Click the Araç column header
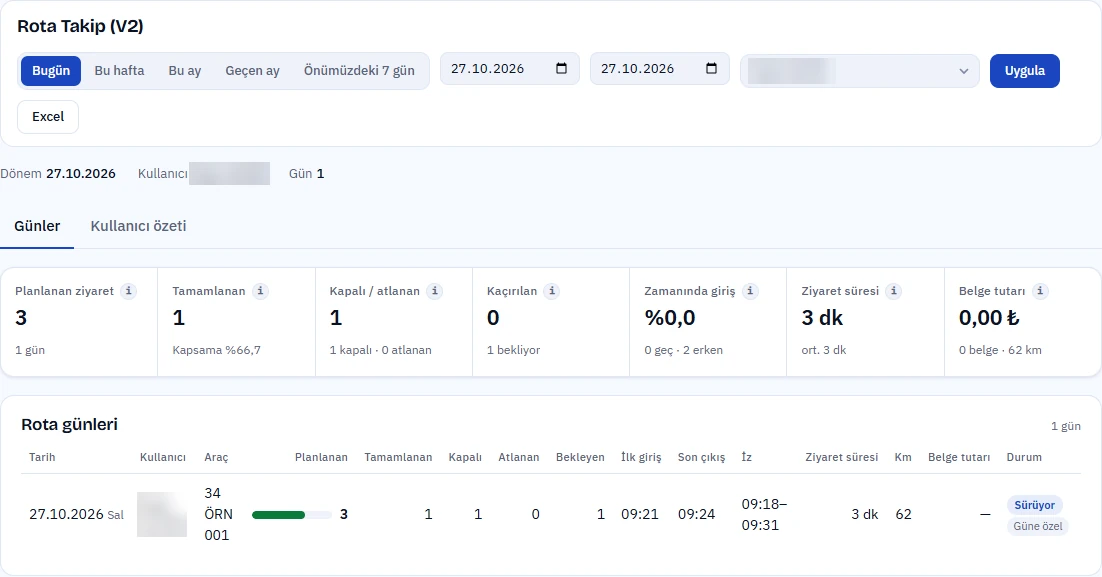 216,458
